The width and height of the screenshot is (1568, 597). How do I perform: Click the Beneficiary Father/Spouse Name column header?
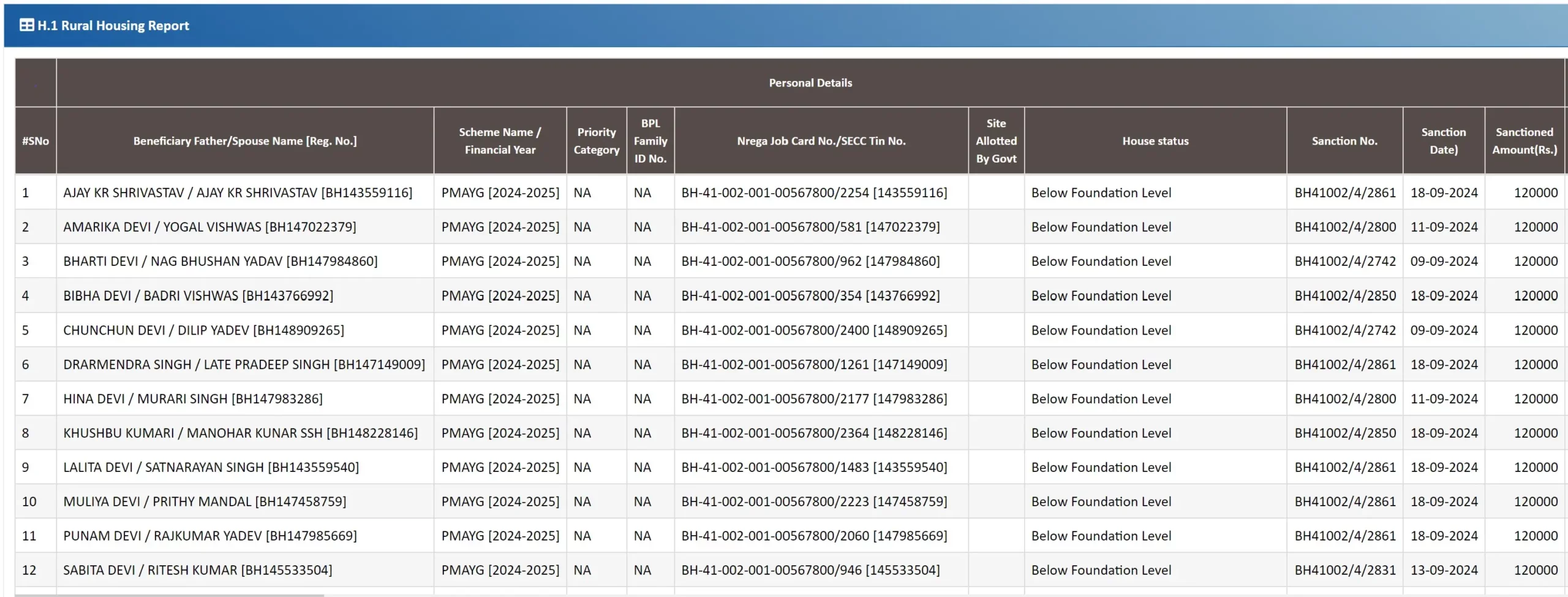[245, 141]
